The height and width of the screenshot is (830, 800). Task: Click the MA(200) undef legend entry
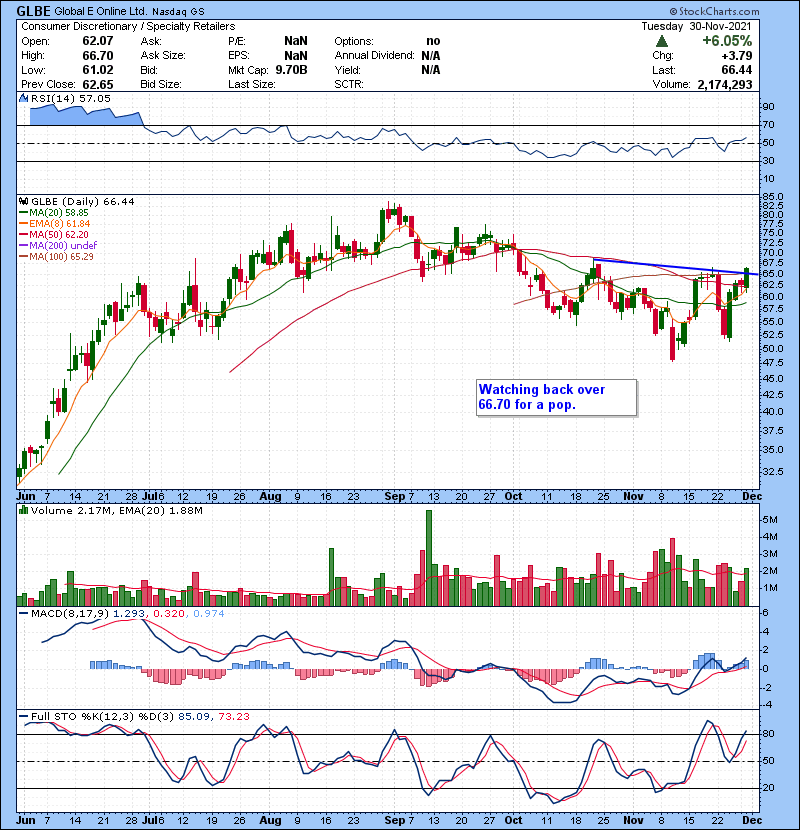(x=58, y=246)
